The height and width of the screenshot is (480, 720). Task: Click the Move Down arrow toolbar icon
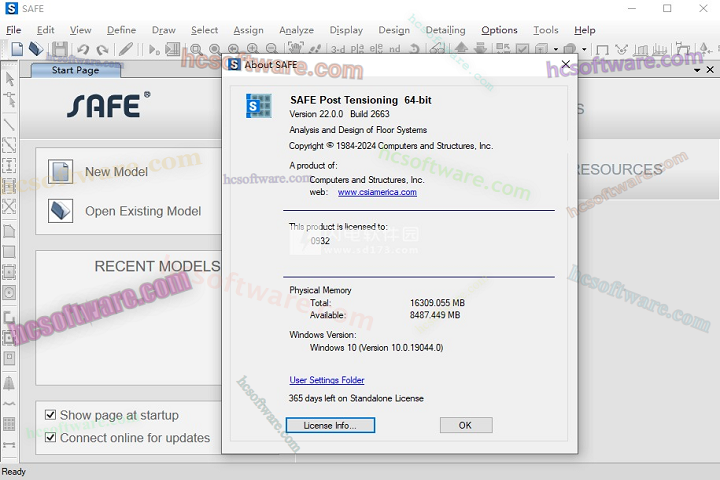click(480, 48)
